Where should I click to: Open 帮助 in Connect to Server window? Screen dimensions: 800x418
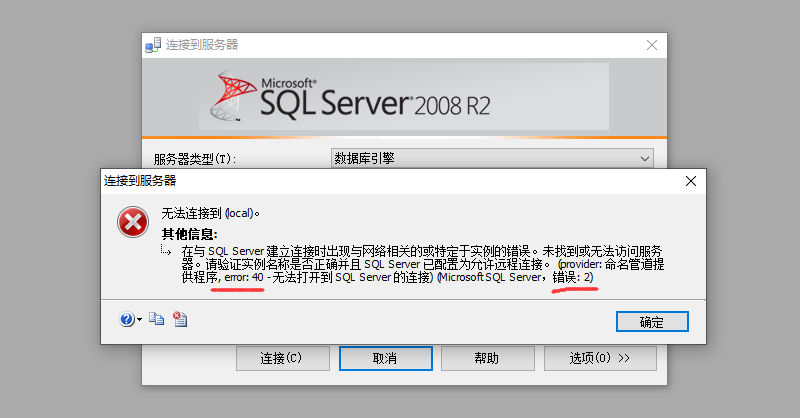tap(488, 358)
